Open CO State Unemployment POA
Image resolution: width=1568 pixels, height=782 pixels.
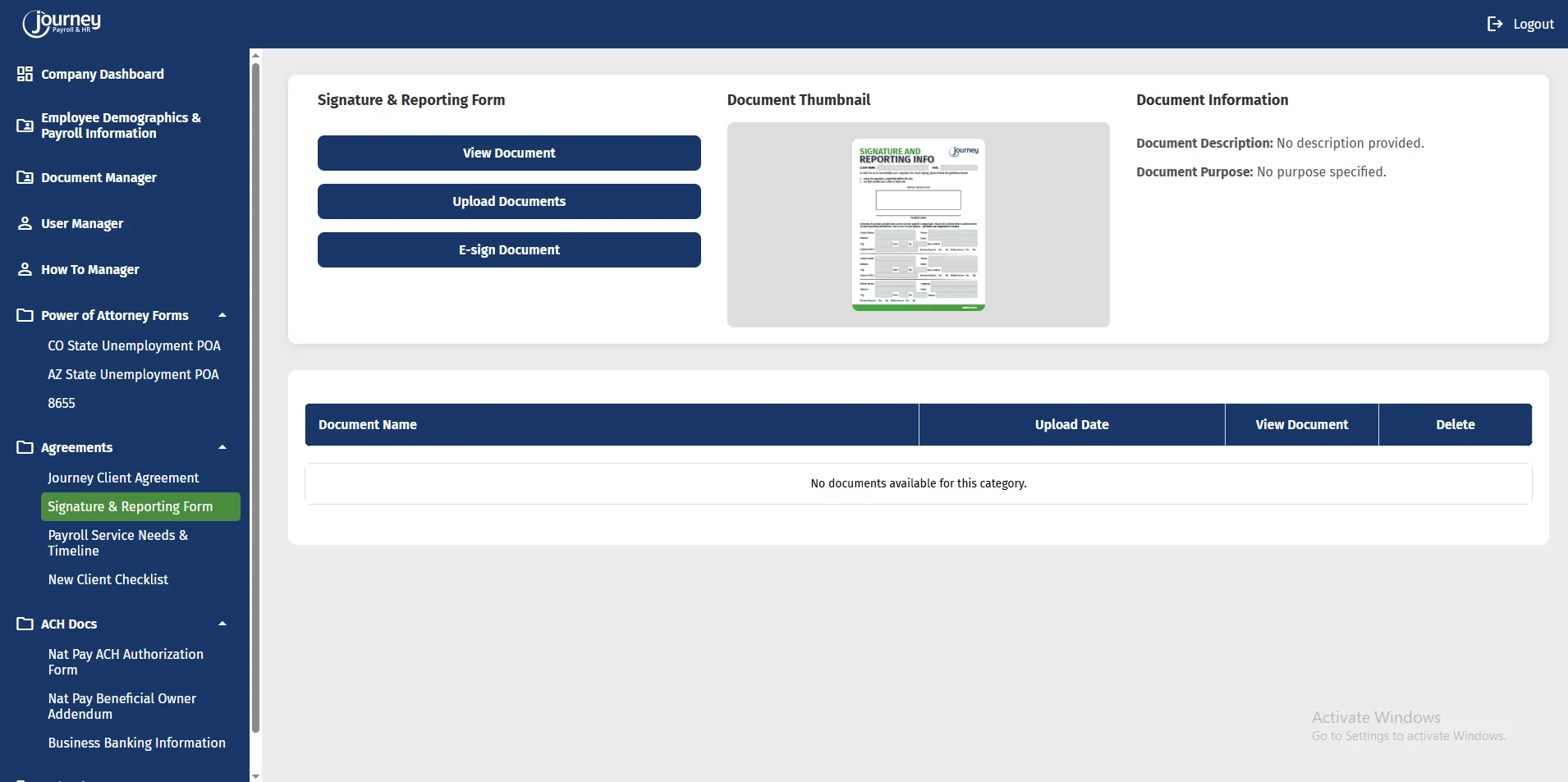point(134,345)
